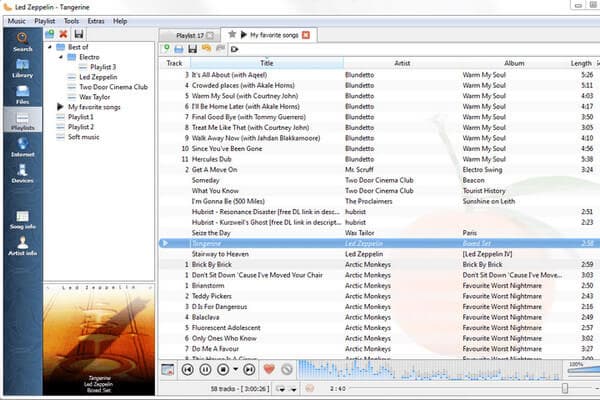Screen dimensions: 600x400
Task: Close the Playlist 17 tab
Action: [x=210, y=36]
